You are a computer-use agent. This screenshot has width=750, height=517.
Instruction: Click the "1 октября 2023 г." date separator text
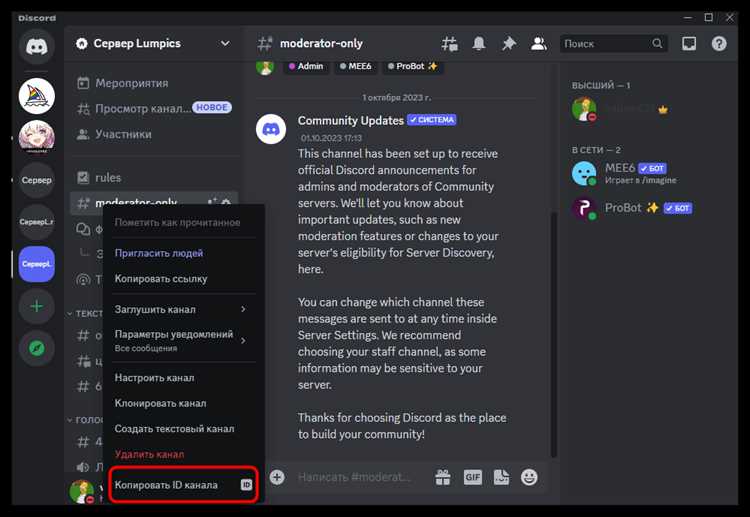click(x=397, y=98)
